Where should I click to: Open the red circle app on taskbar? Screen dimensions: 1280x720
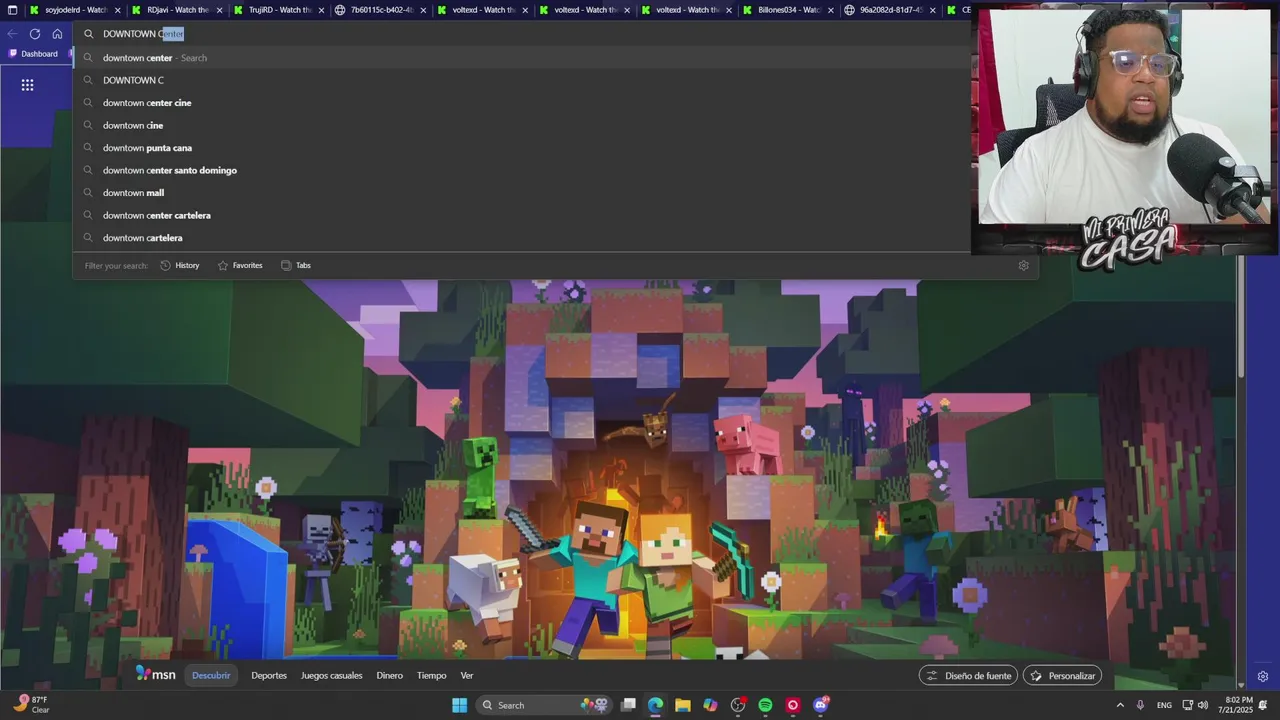pos(793,705)
